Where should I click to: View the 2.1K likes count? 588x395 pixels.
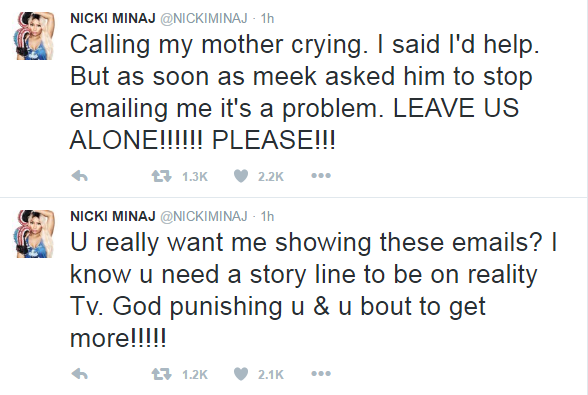tap(271, 374)
